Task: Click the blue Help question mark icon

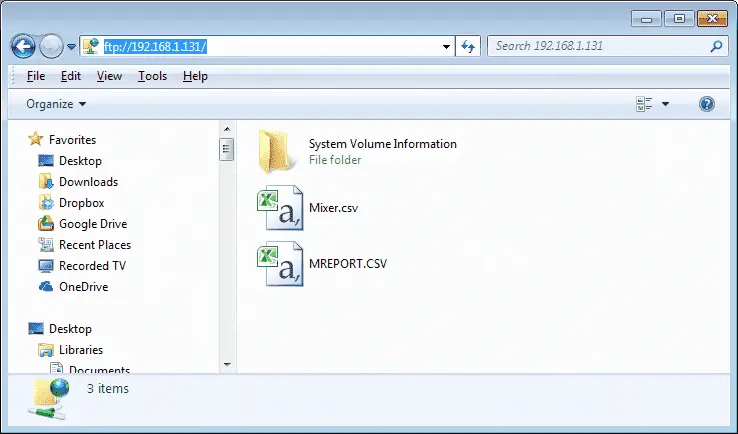Action: tap(706, 104)
